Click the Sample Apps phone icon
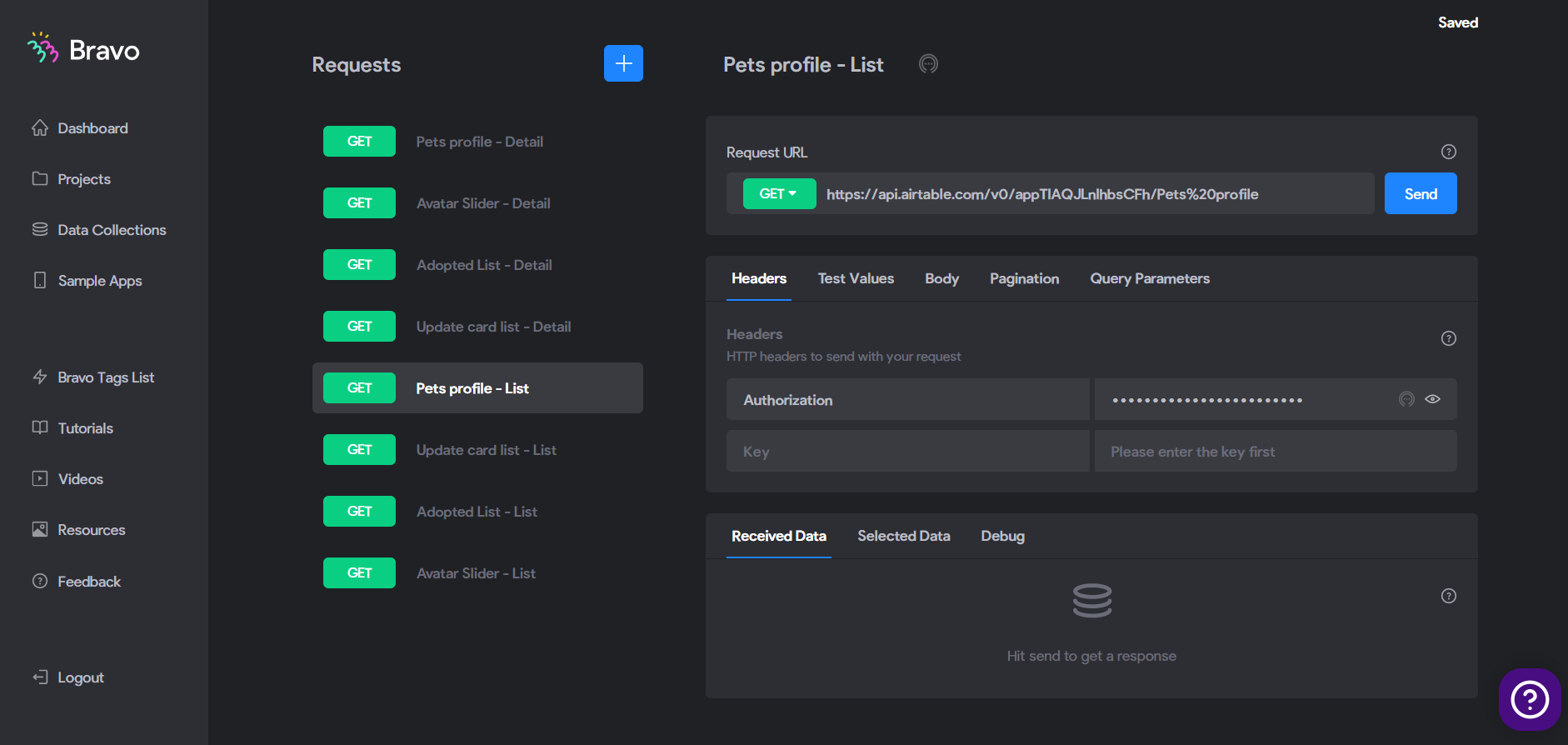 tap(40, 280)
